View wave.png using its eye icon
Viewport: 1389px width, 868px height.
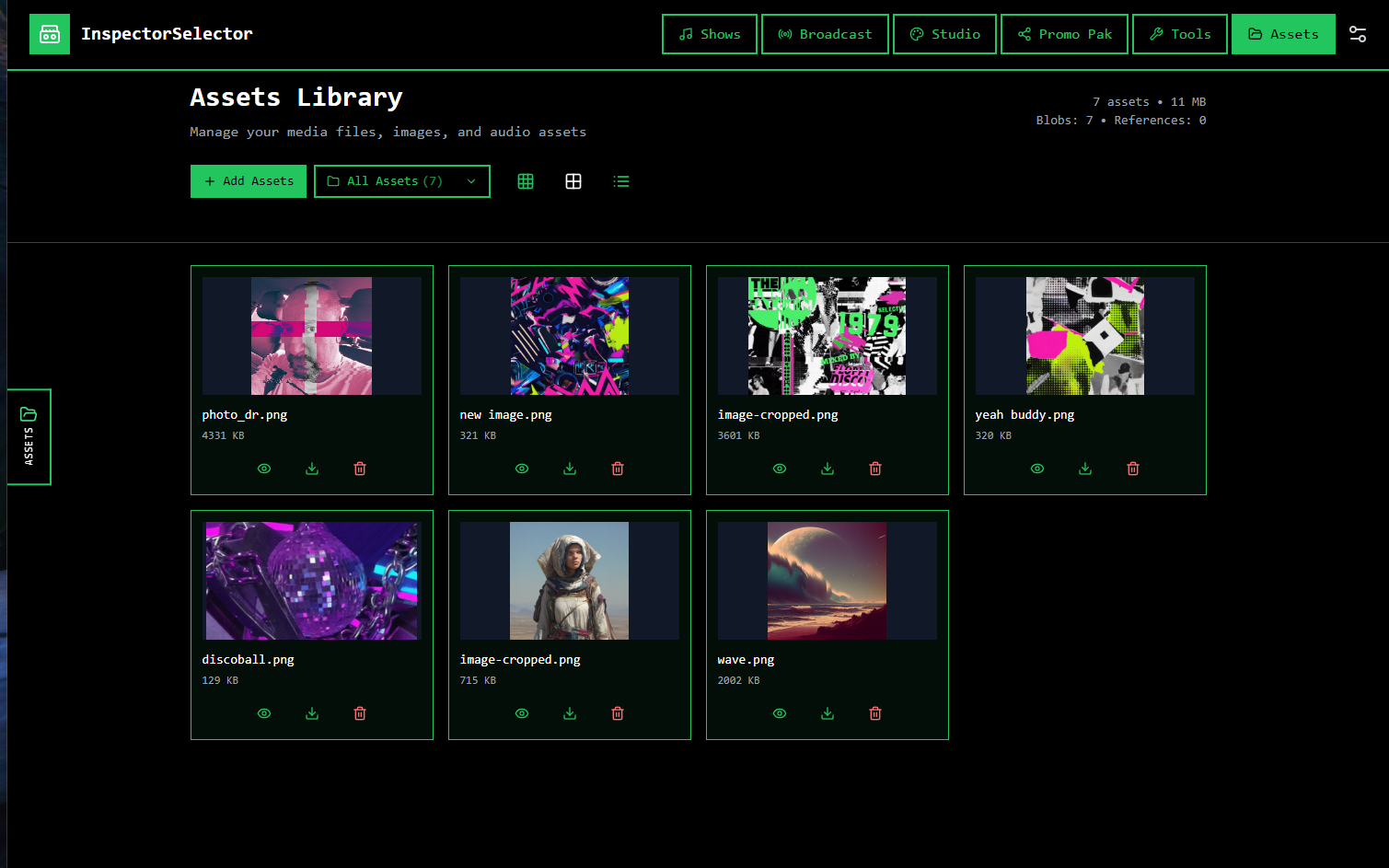pos(780,713)
